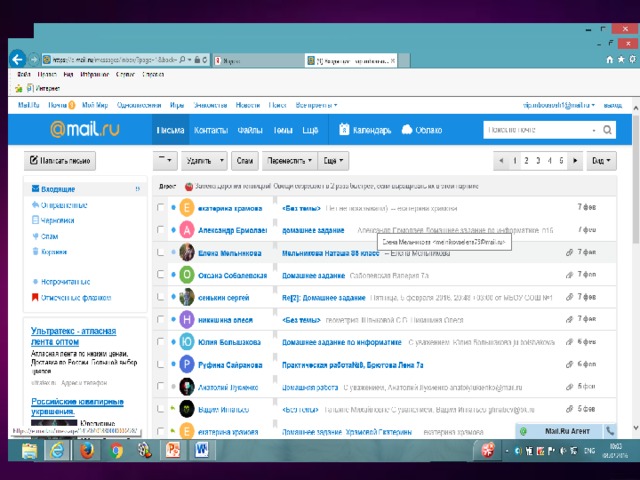Open the Переместить dropdown
The image size is (640, 480).
pyautogui.click(x=289, y=160)
